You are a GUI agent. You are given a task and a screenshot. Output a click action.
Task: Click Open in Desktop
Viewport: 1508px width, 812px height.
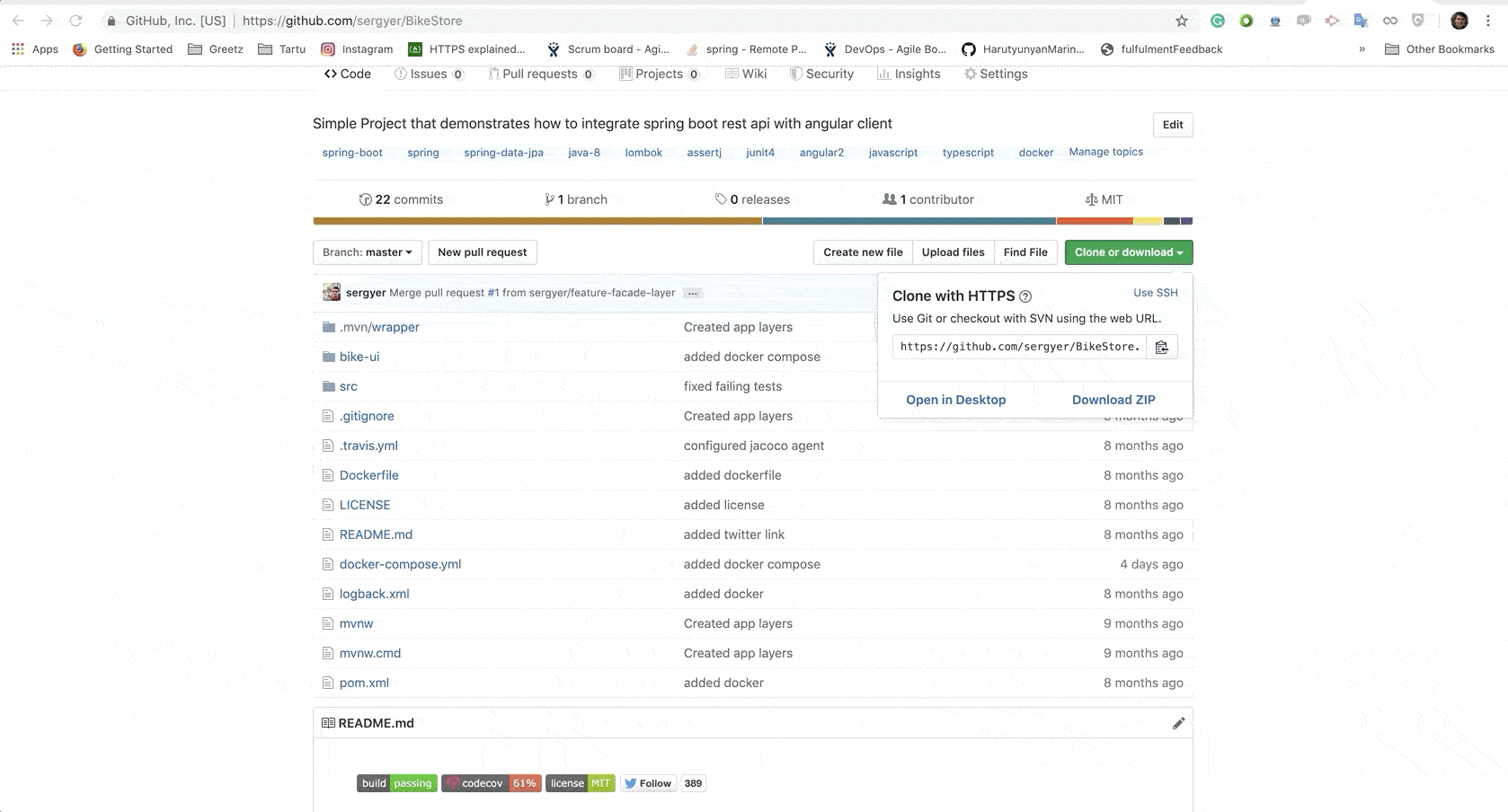point(956,400)
